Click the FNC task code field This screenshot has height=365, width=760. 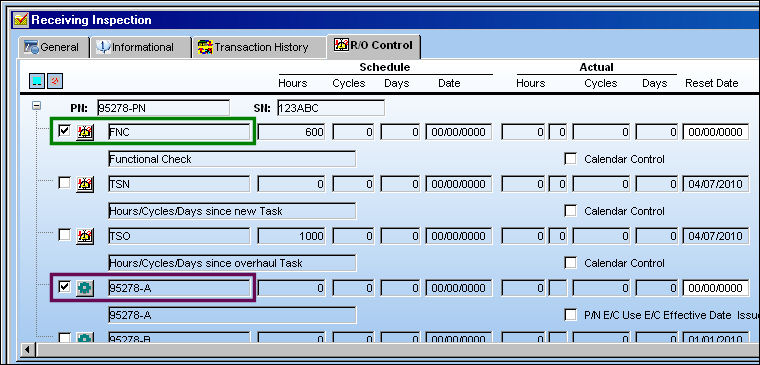tap(179, 132)
